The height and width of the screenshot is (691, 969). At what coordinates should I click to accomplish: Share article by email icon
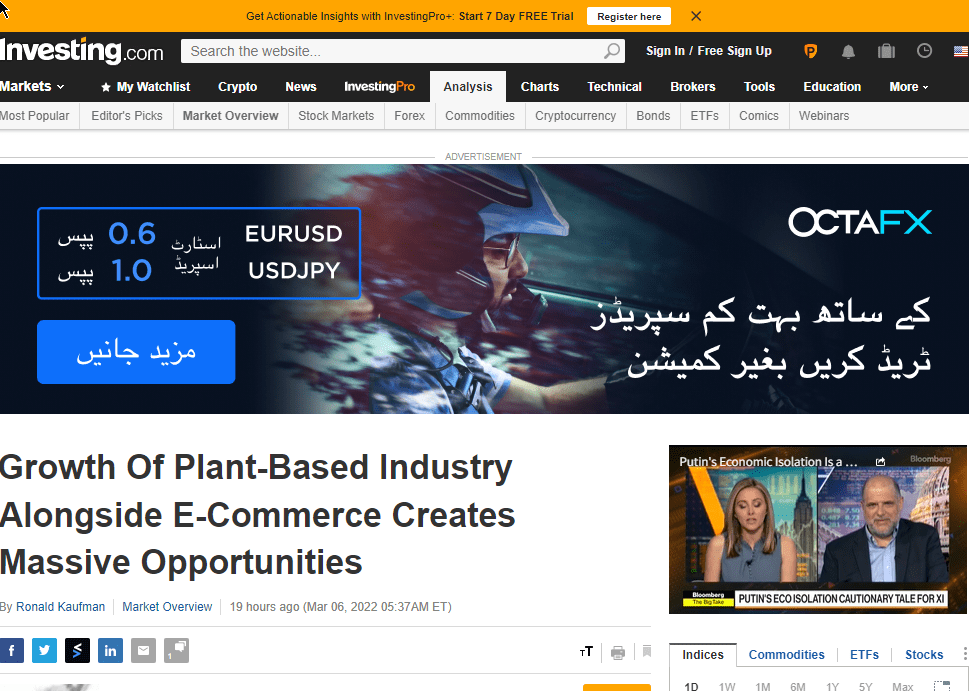coord(143,651)
